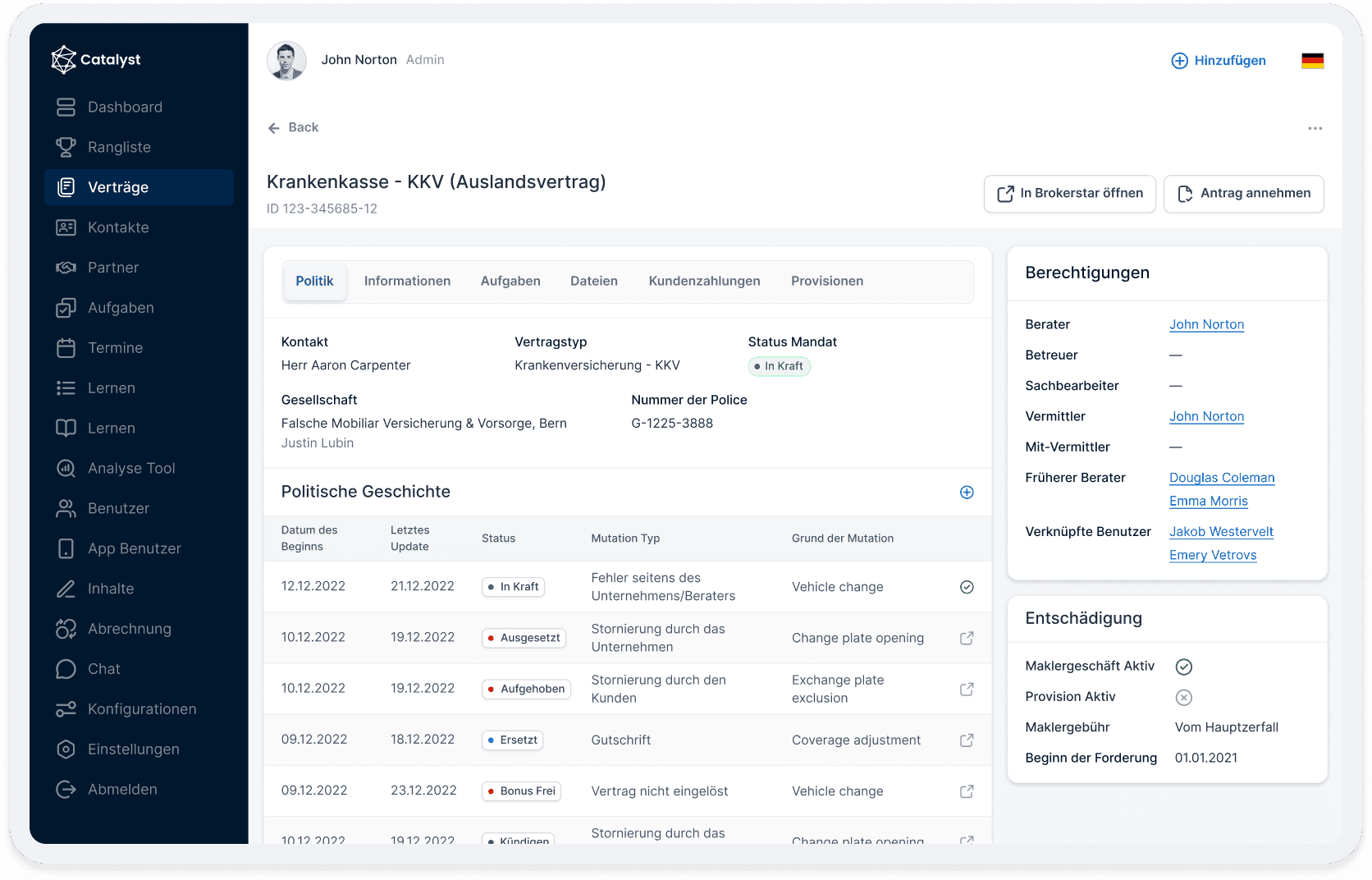Open Berater John Norton link
The height and width of the screenshot is (880, 1372).
1206,325
